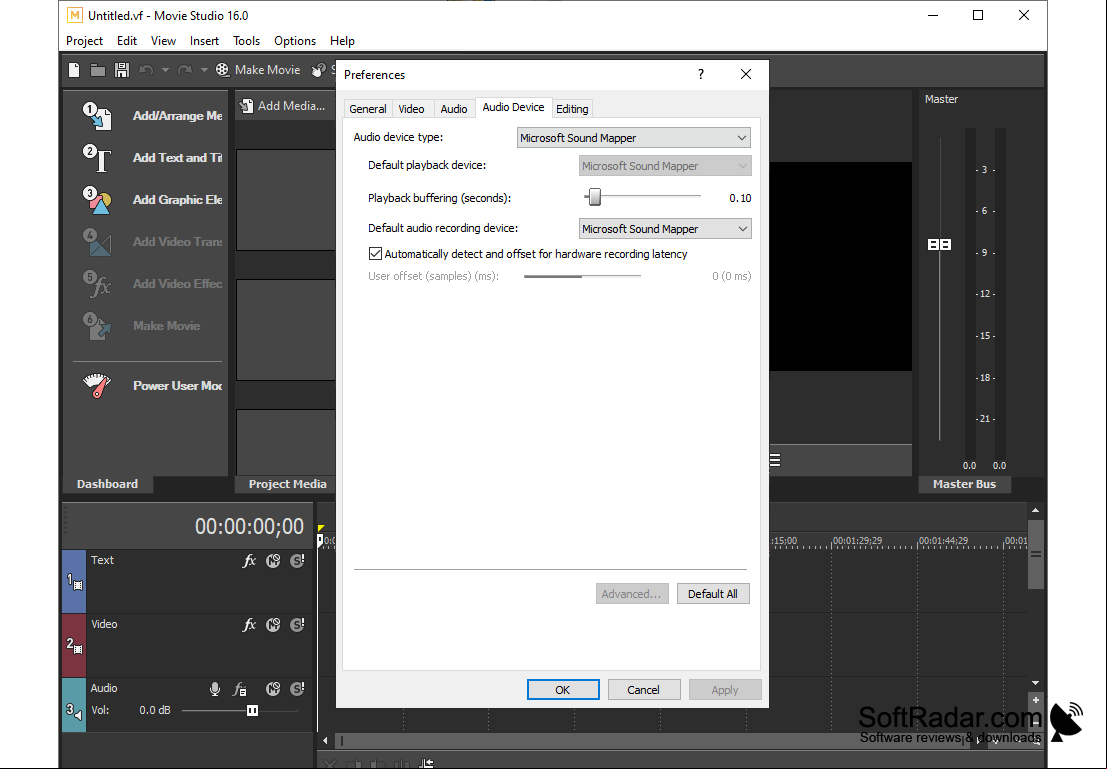Click Default All button
The height and width of the screenshot is (769, 1107).
(x=713, y=594)
